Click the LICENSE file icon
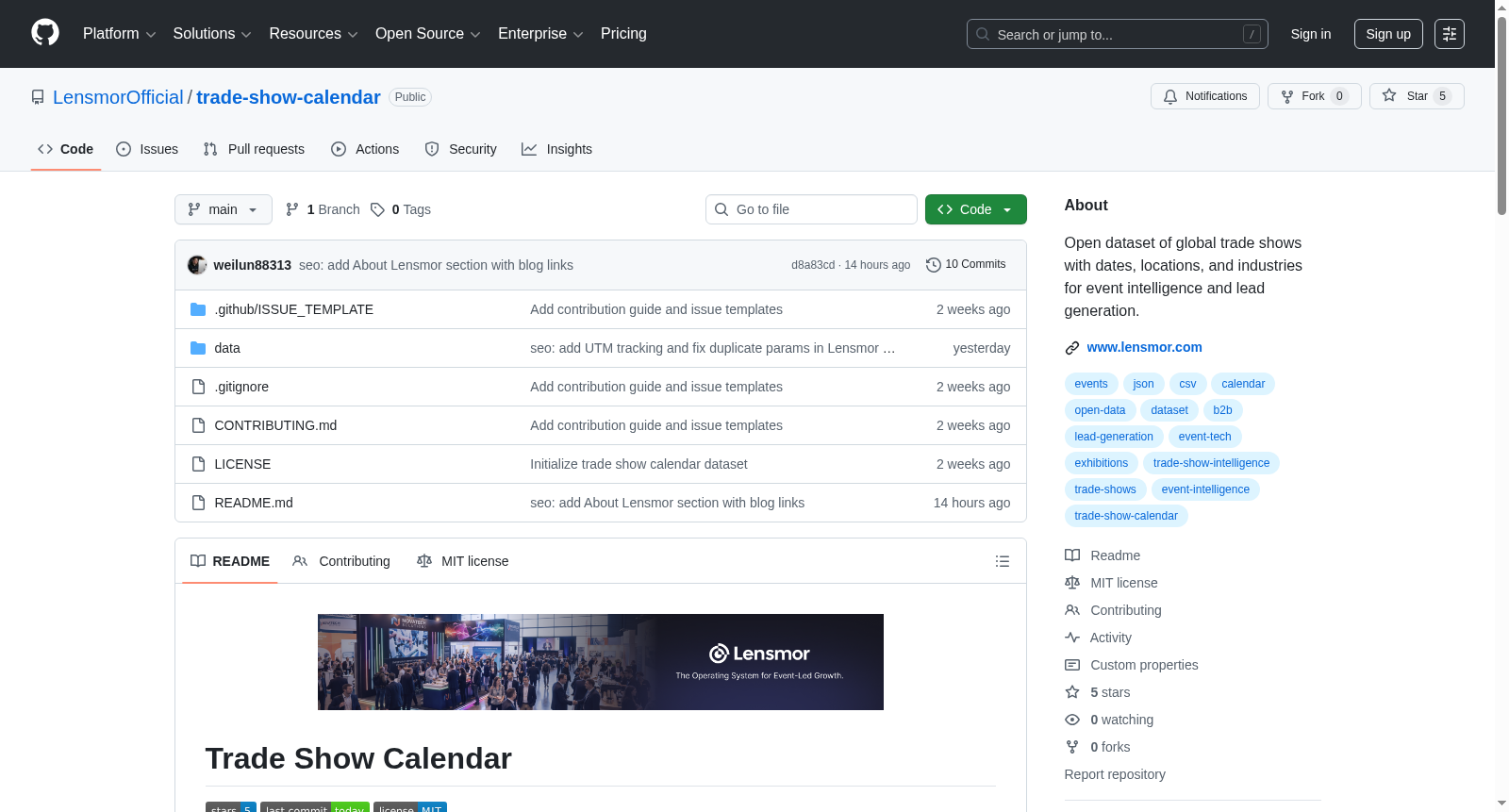Viewport: 1509px width, 812px height. [198, 464]
